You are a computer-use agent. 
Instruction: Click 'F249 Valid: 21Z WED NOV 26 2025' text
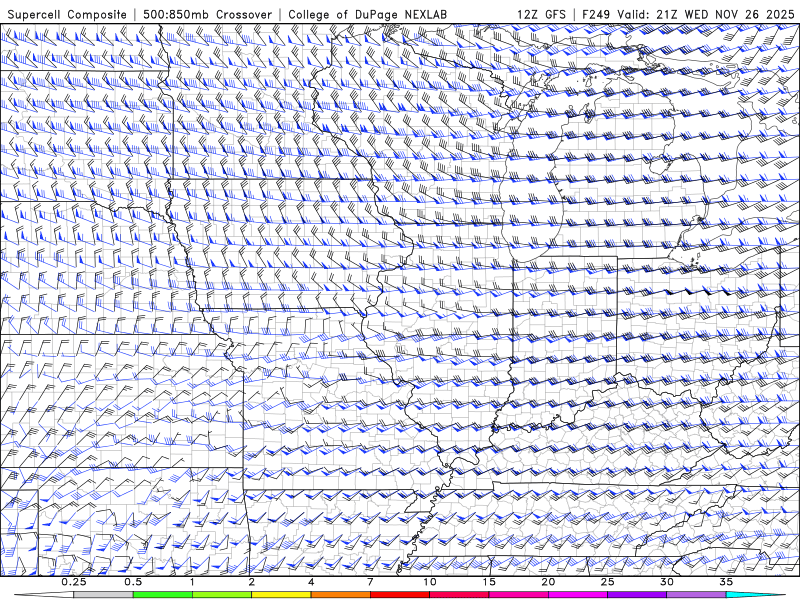[689, 14]
